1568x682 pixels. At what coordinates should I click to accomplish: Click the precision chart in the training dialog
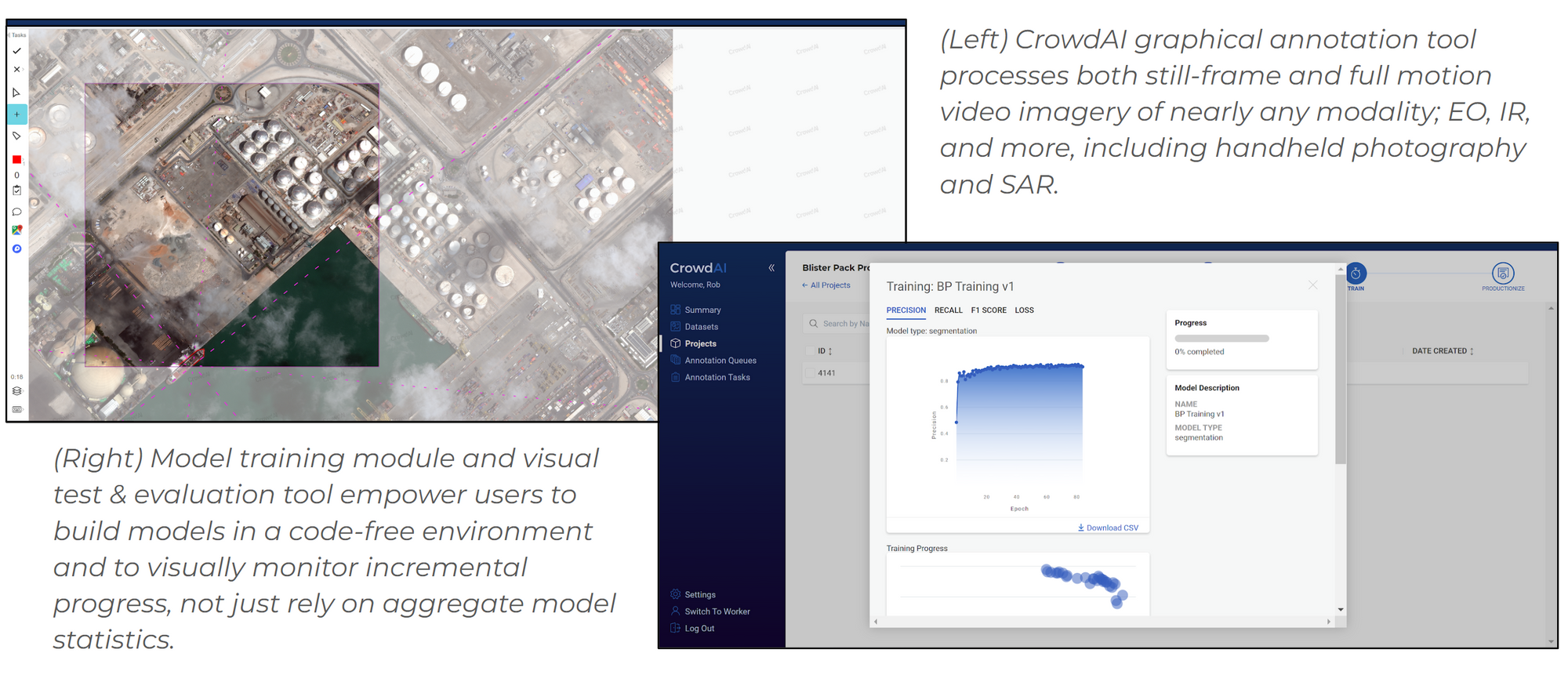click(x=1018, y=427)
